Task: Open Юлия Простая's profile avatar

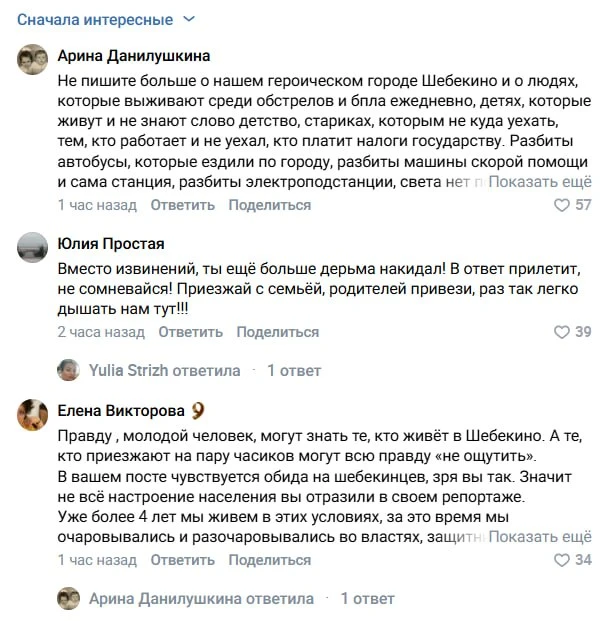Action: click(x=32, y=248)
